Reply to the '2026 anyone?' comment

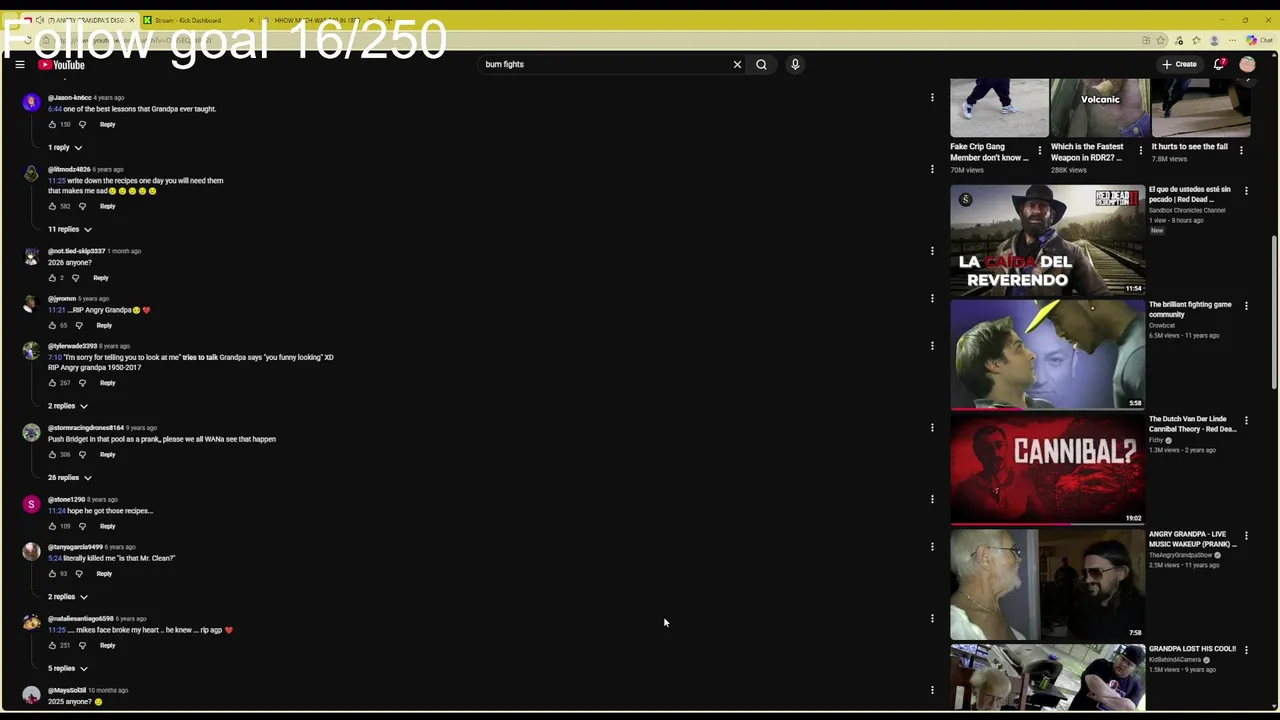(x=100, y=278)
